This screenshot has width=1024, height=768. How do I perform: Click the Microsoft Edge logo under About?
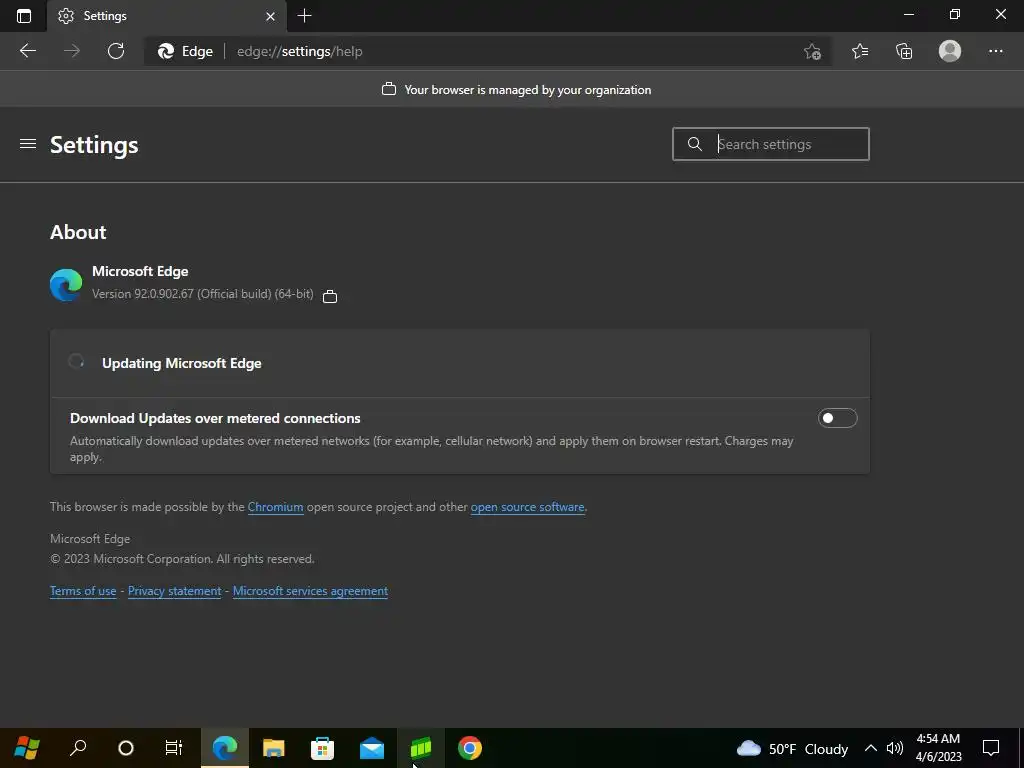tap(66, 284)
